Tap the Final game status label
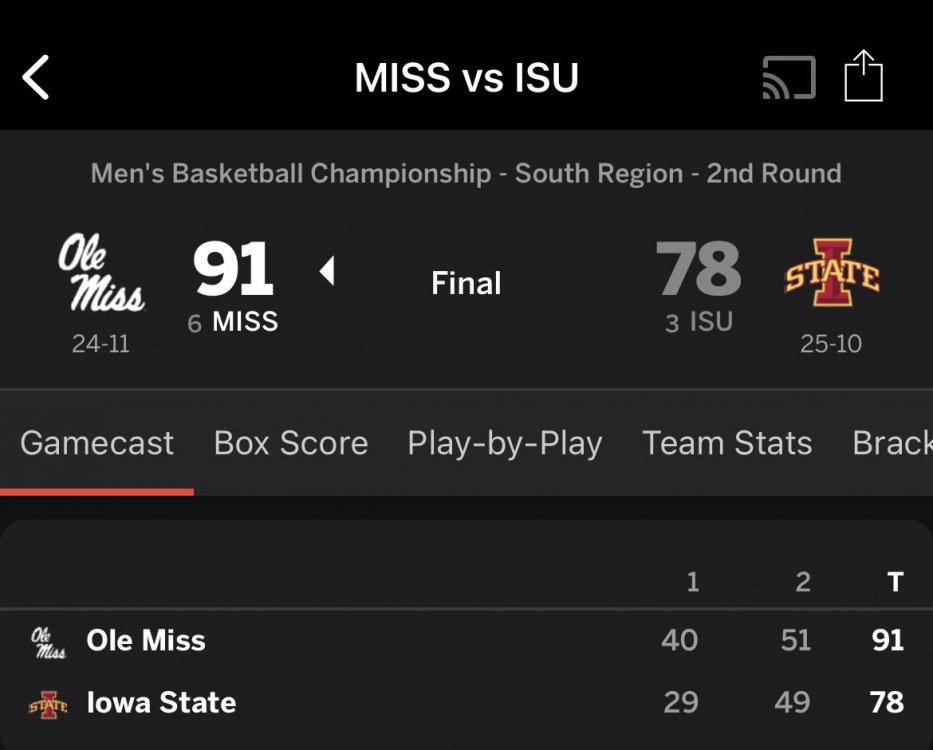This screenshot has height=750, width=933. [x=466, y=284]
